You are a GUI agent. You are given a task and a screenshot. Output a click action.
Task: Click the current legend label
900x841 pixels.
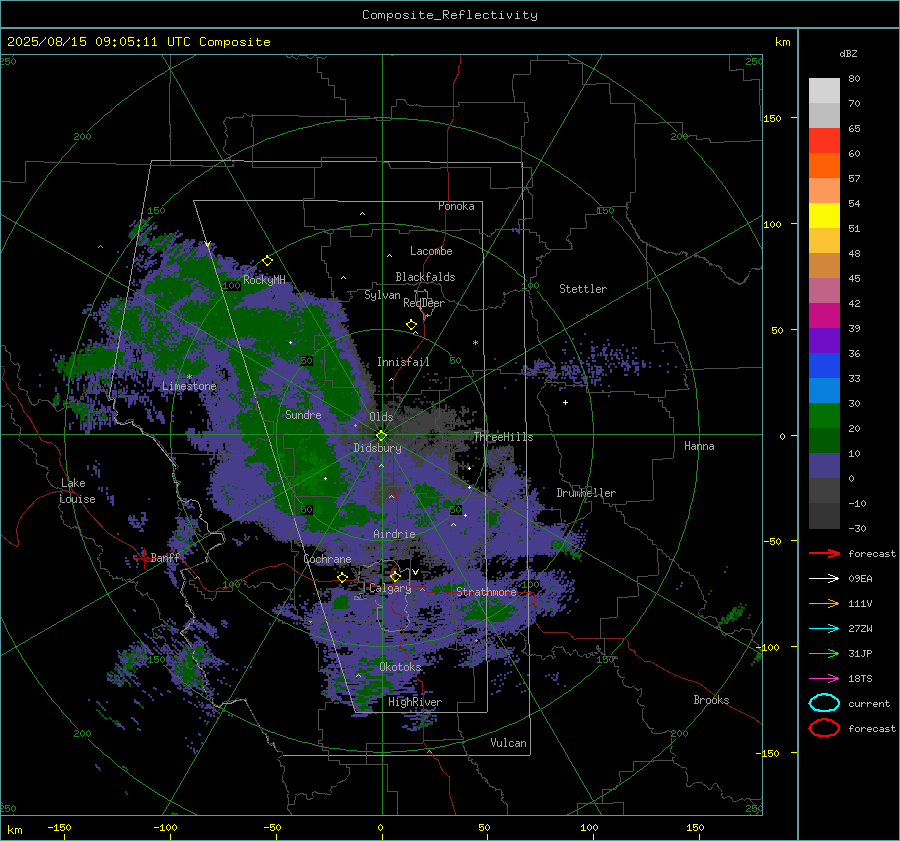[x=869, y=703]
